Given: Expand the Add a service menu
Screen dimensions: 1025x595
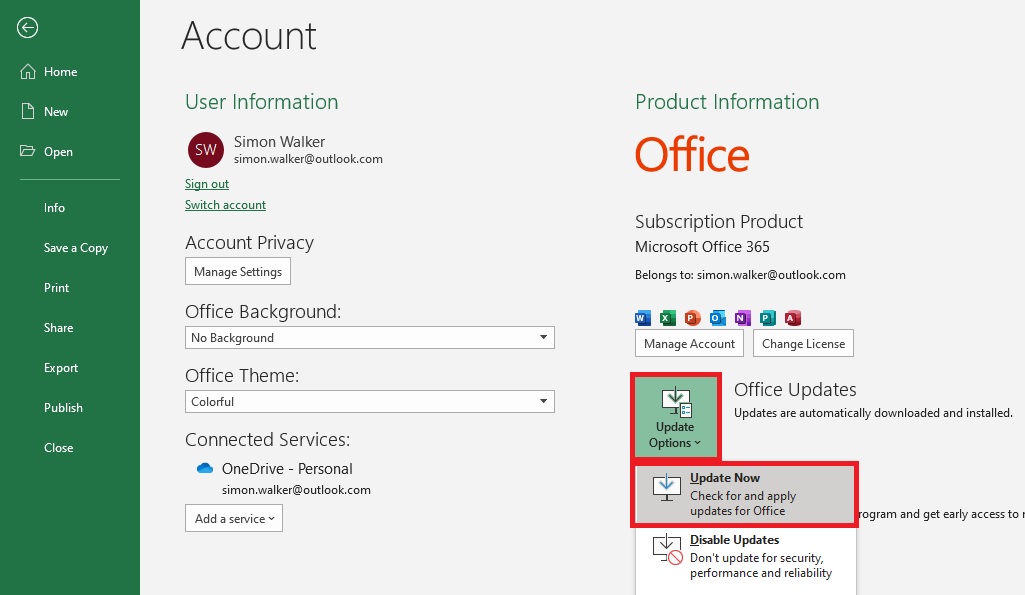Looking at the screenshot, I should click(234, 518).
